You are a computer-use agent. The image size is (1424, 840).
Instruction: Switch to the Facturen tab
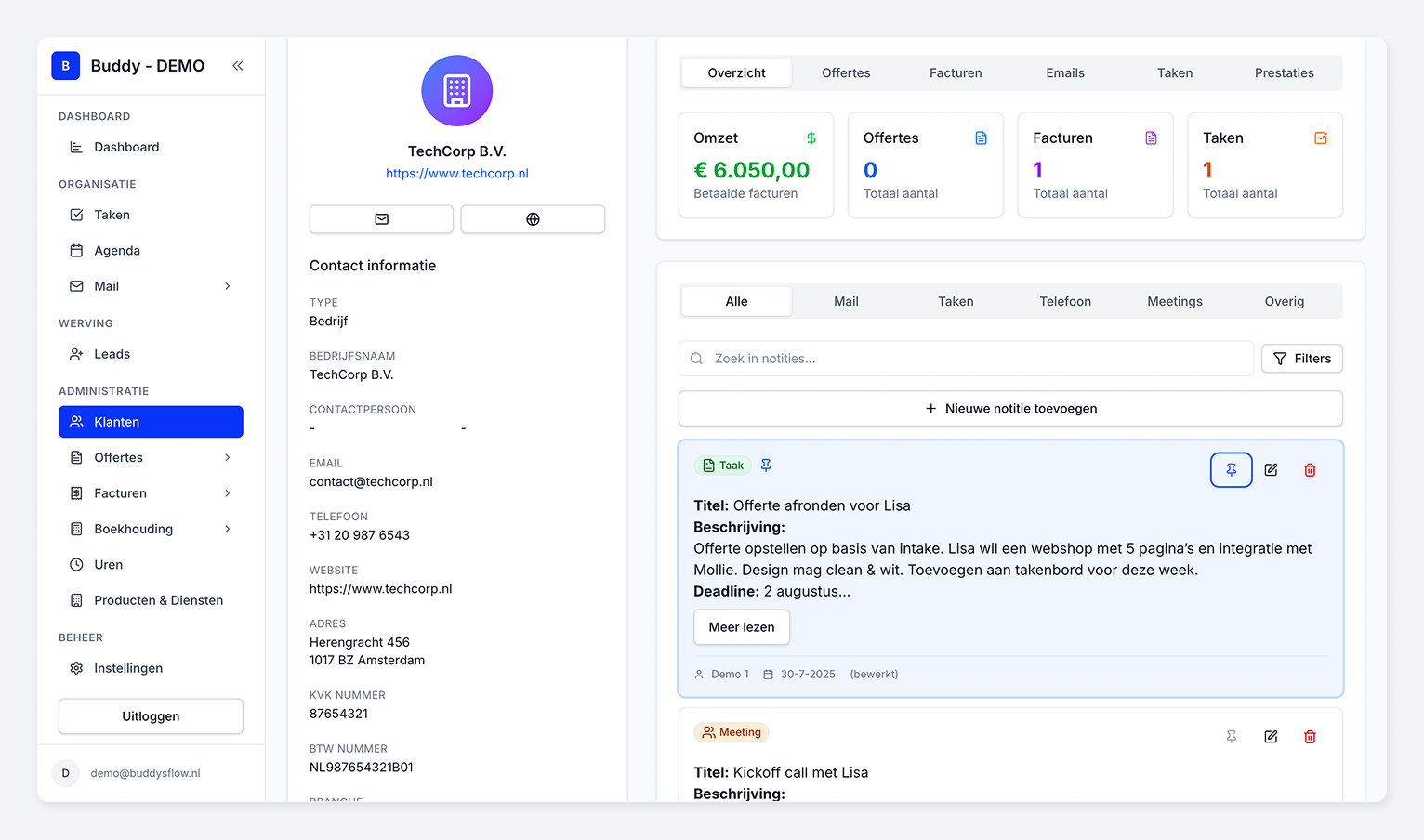(955, 72)
